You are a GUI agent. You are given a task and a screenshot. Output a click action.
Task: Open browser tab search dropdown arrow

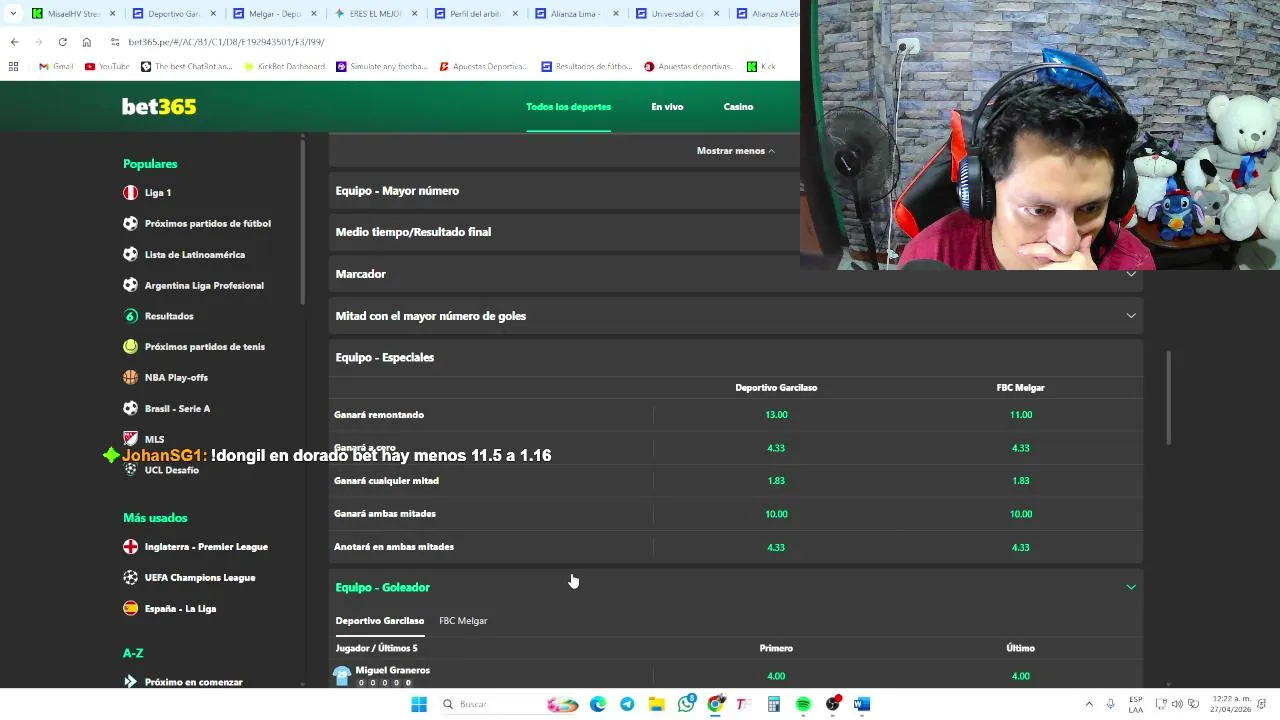tap(11, 14)
